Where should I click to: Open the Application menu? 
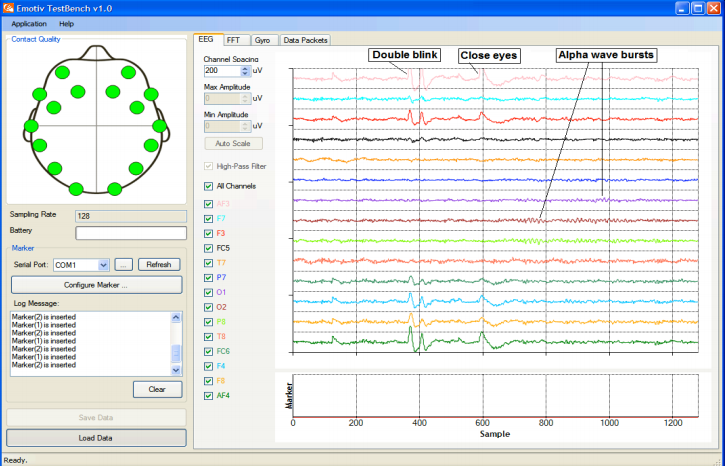coord(29,24)
